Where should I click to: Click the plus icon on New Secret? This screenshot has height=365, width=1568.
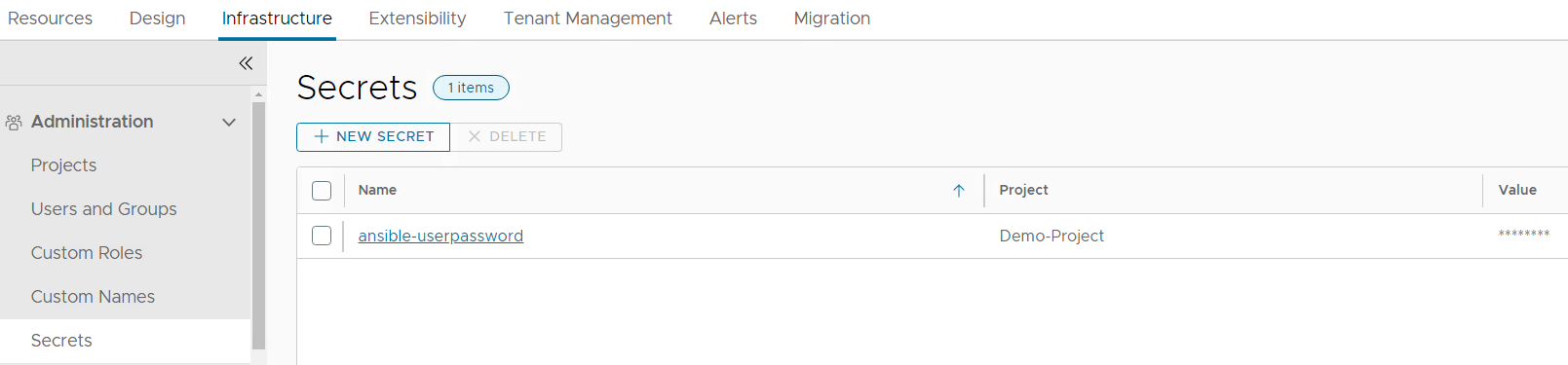coord(322,136)
